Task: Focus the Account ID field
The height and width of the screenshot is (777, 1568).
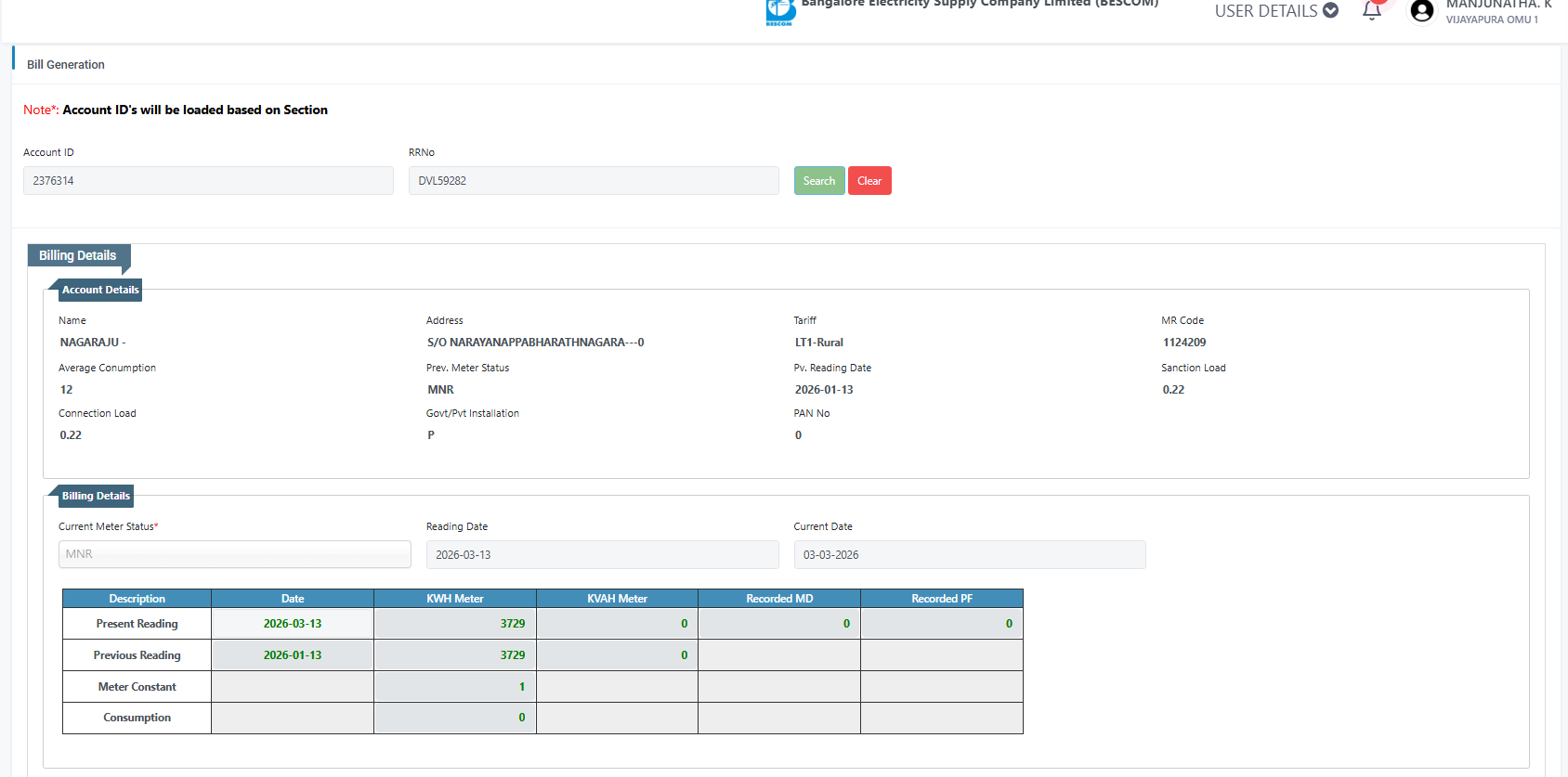Action: tap(208, 181)
